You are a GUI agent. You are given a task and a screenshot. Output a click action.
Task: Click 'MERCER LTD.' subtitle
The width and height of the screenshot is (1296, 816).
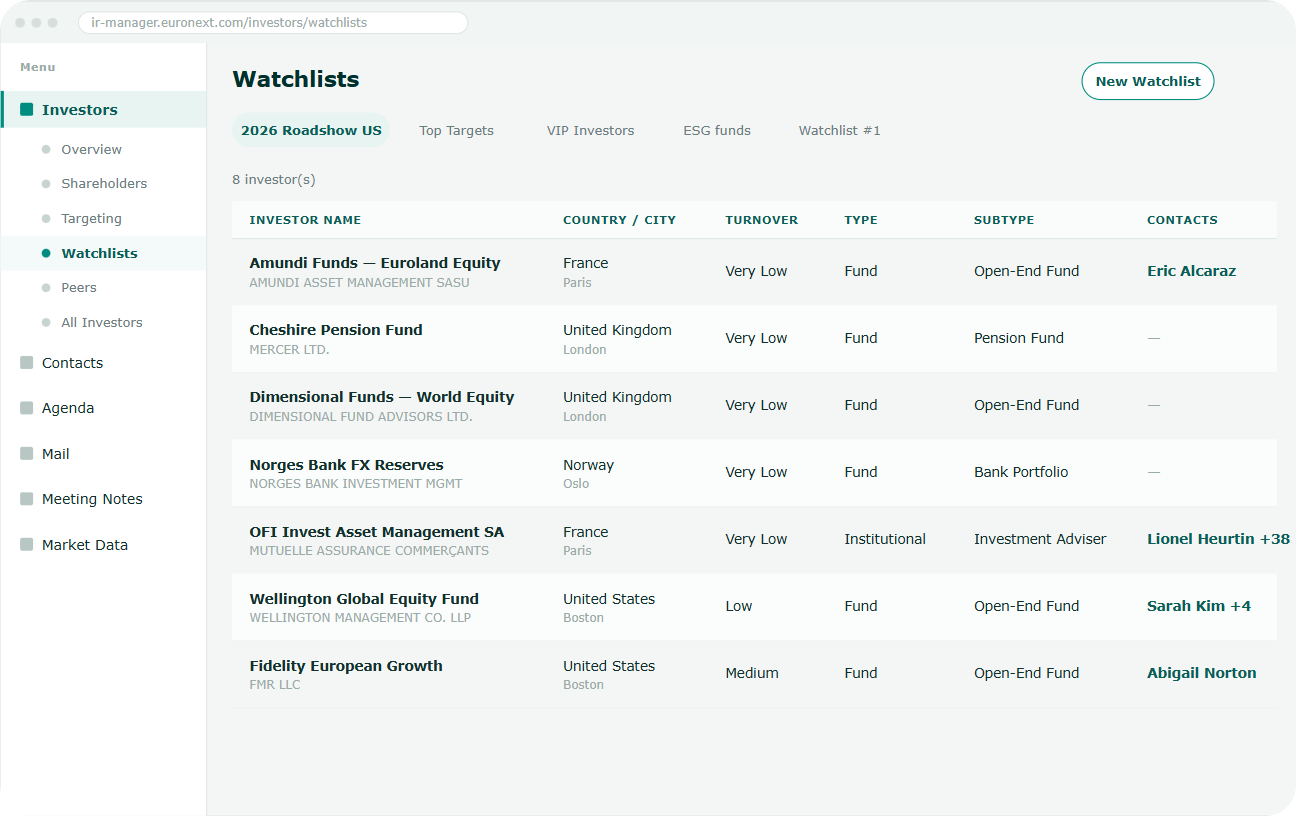tap(289, 350)
